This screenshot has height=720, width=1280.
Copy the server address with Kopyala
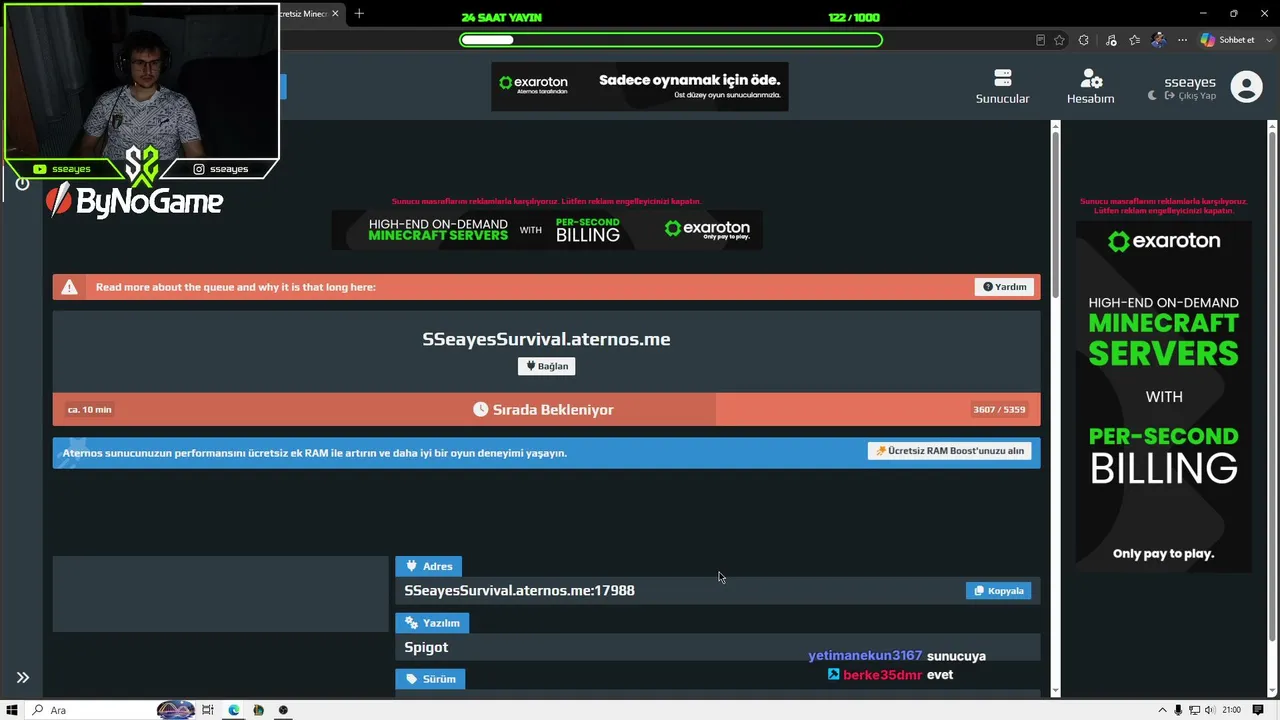tap(998, 591)
